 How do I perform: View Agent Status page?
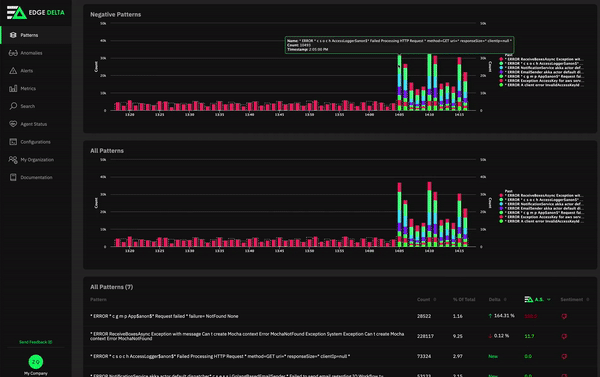click(33, 124)
